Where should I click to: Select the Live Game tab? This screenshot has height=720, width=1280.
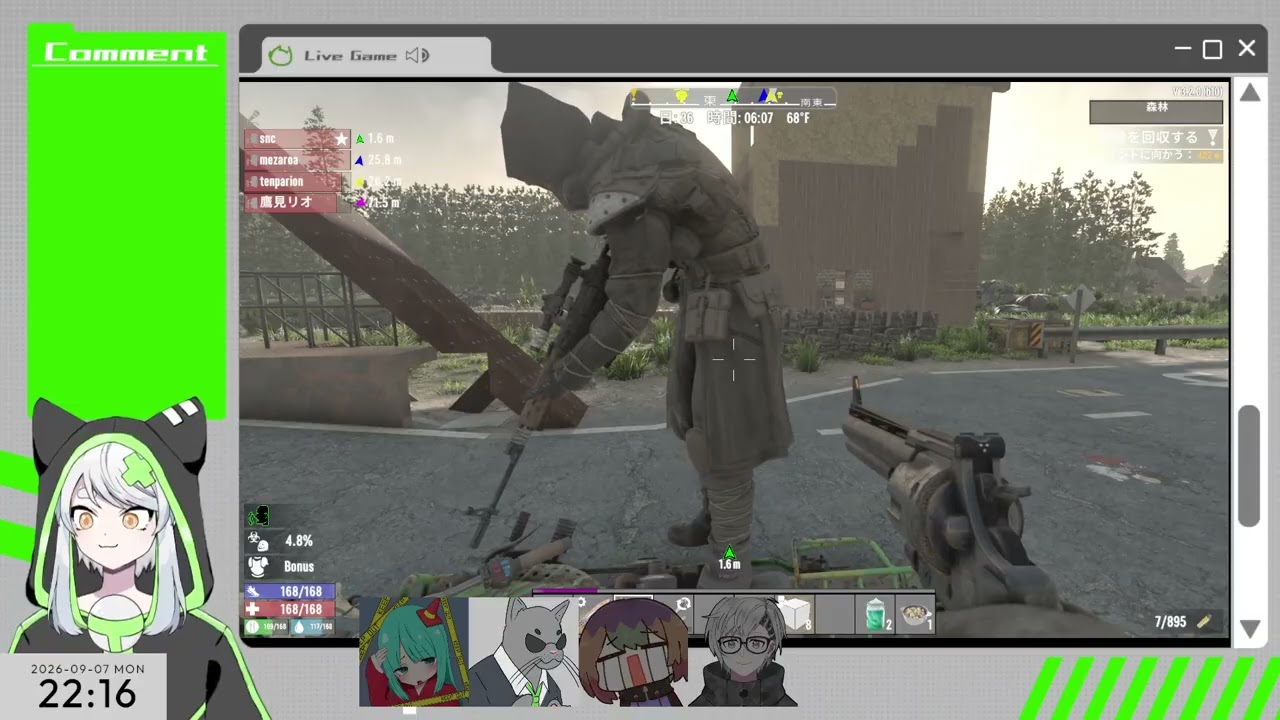pos(376,56)
